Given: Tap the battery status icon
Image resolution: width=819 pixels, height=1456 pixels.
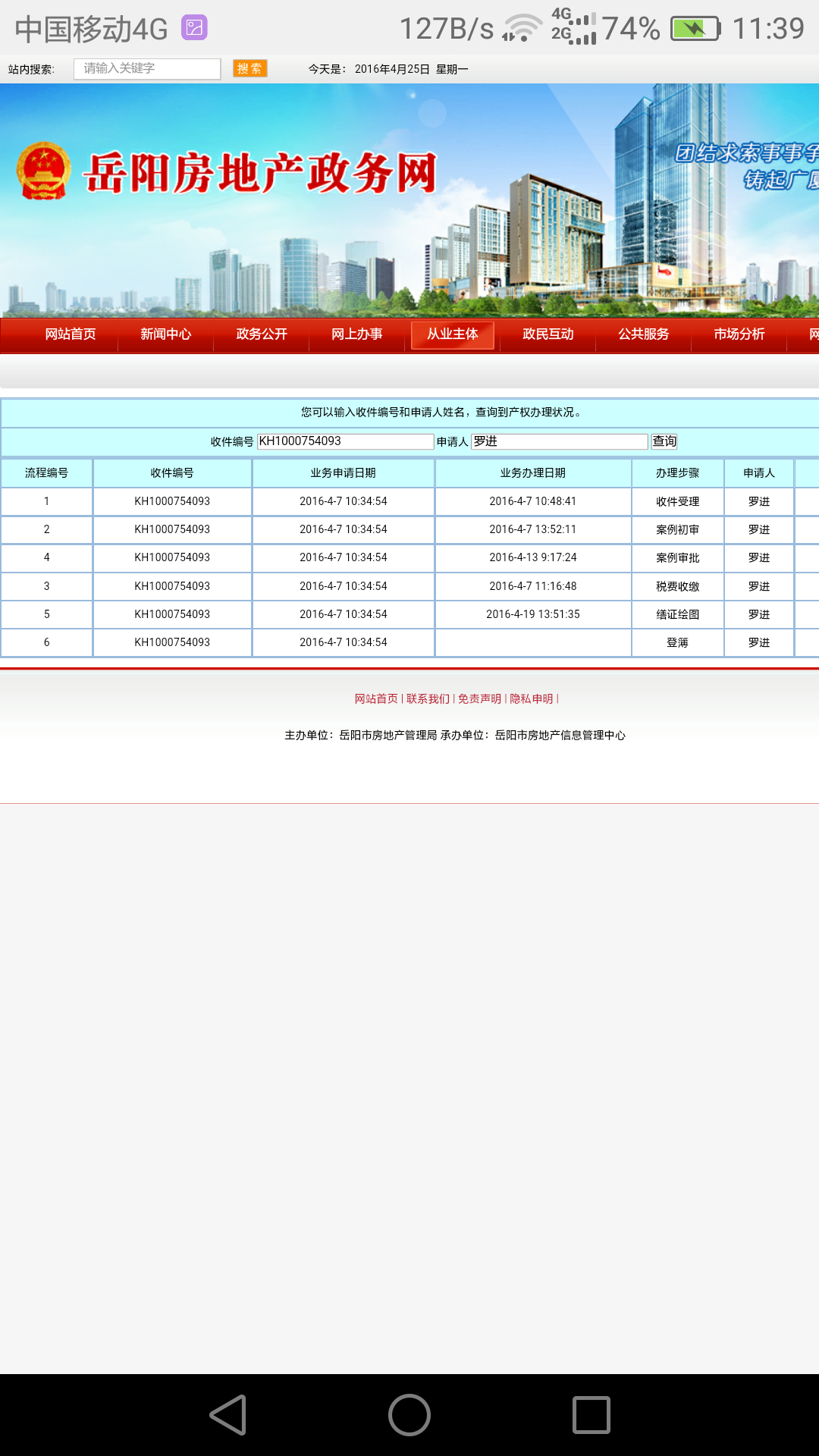Looking at the screenshot, I should click(695, 29).
